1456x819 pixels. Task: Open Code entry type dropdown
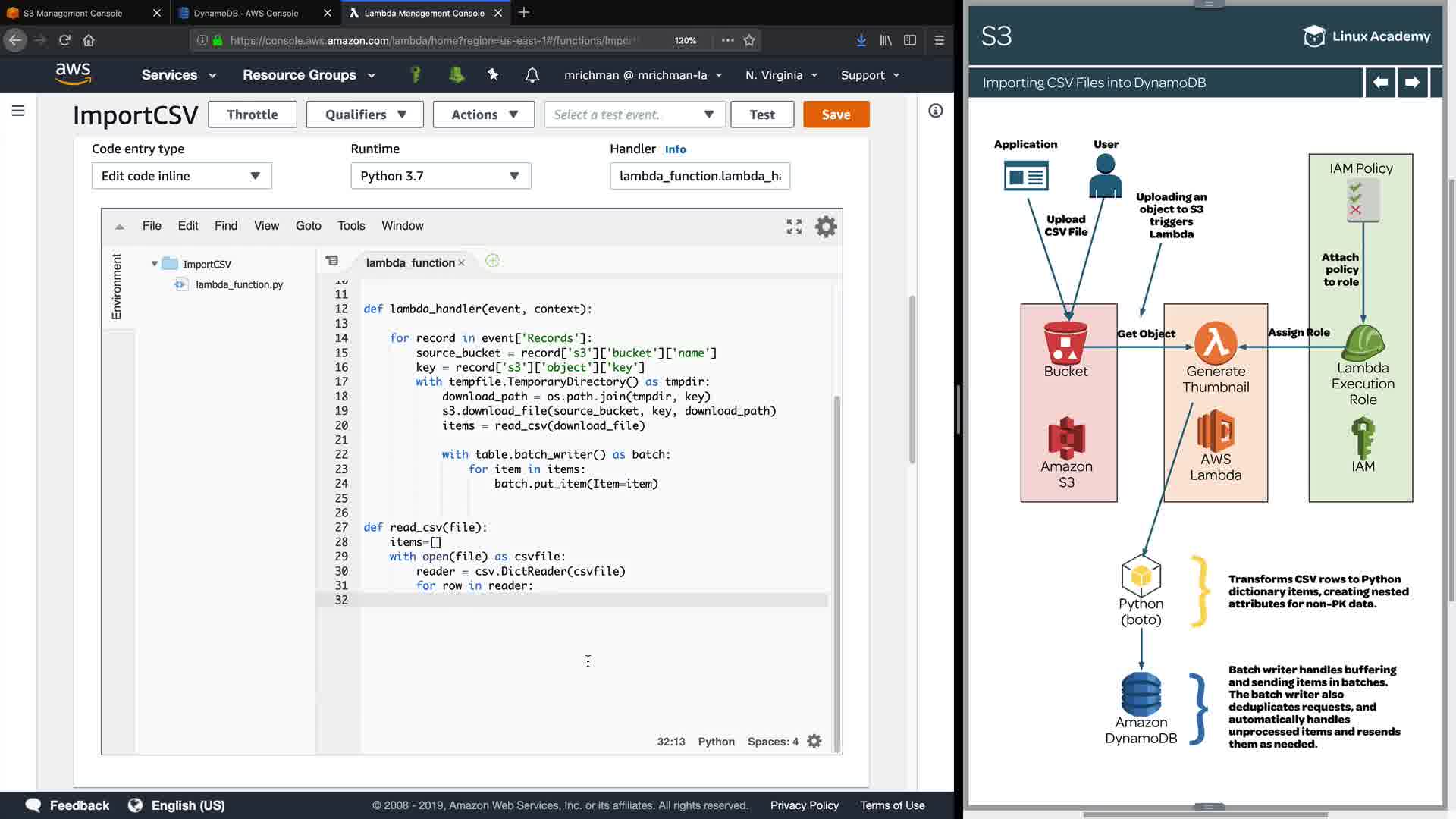pos(181,176)
